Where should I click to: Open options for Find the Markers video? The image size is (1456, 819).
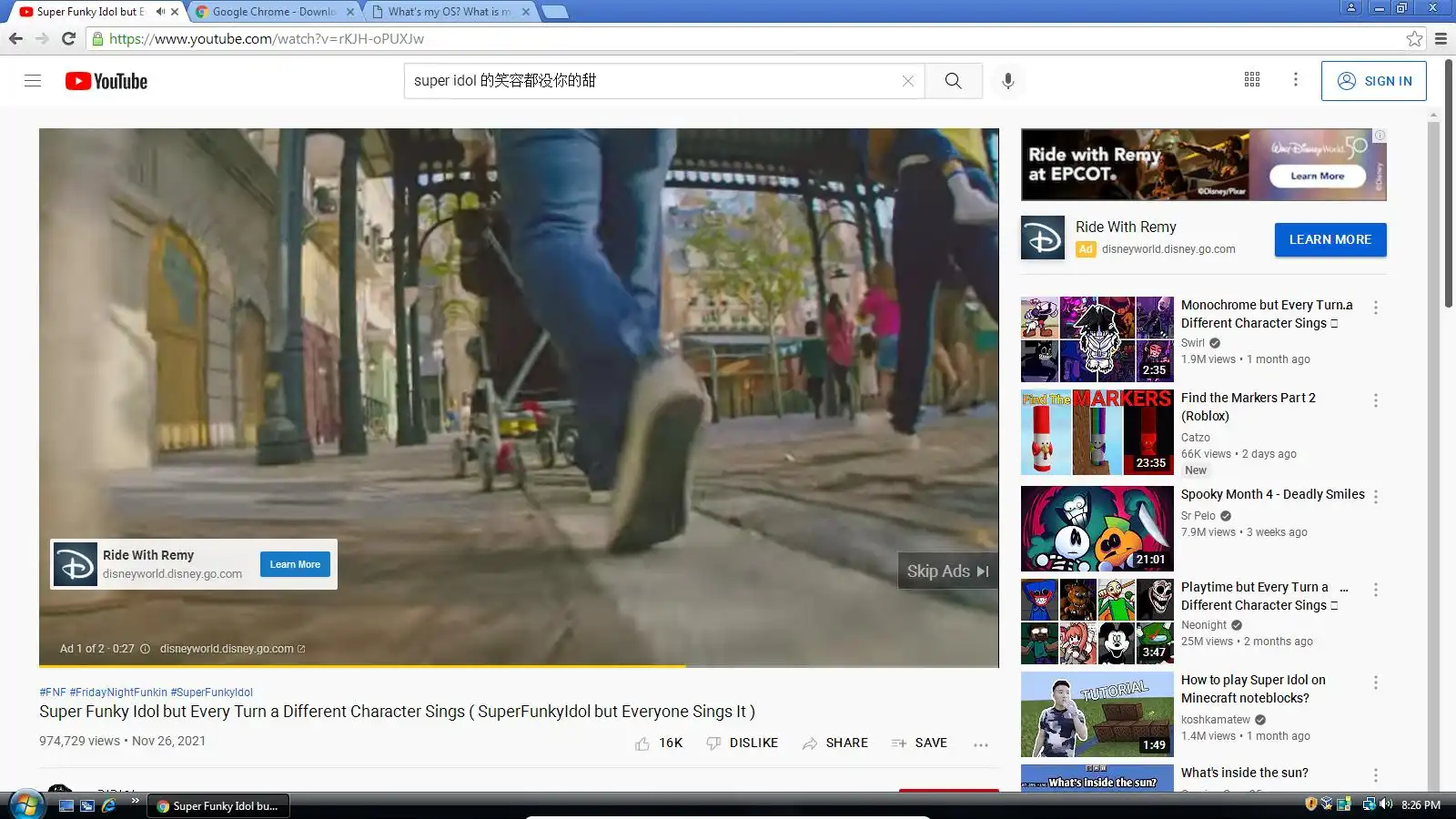click(1376, 400)
